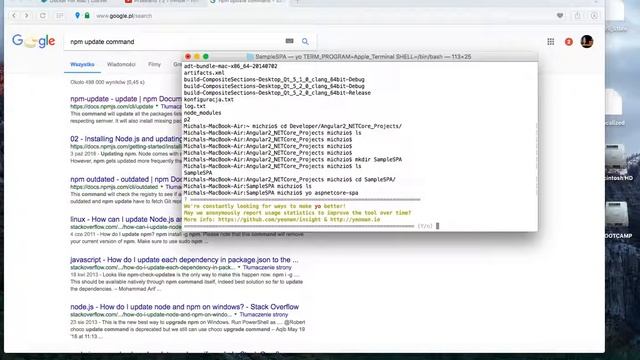
Task: Select the Filmy search tab
Action: tap(154, 64)
